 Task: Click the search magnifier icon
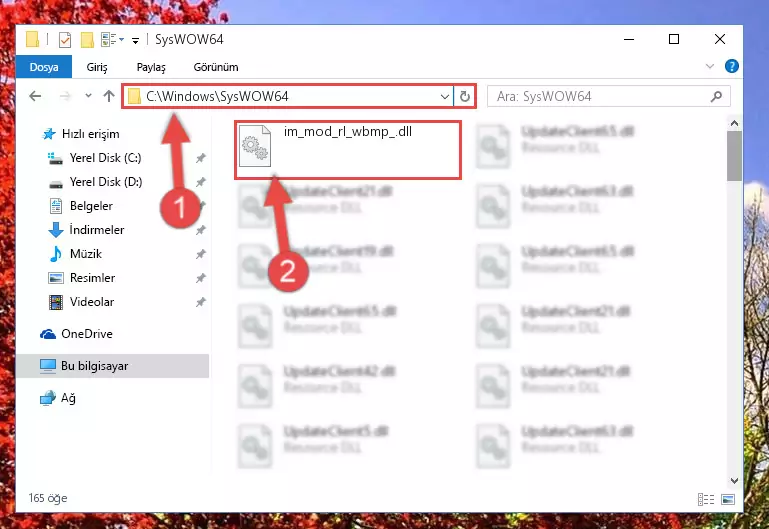coord(717,97)
